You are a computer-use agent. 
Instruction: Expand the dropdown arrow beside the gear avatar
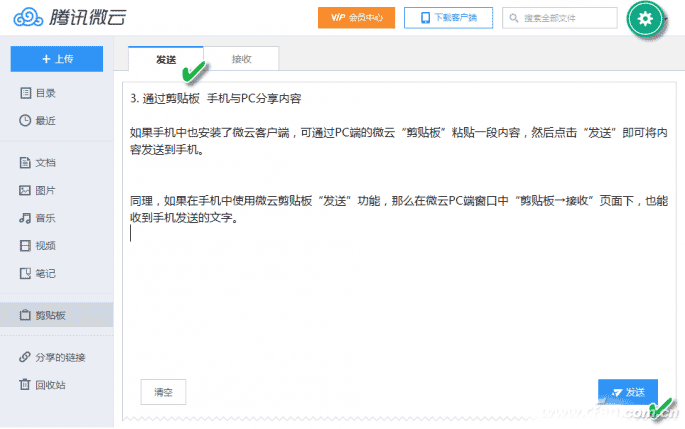point(666,19)
